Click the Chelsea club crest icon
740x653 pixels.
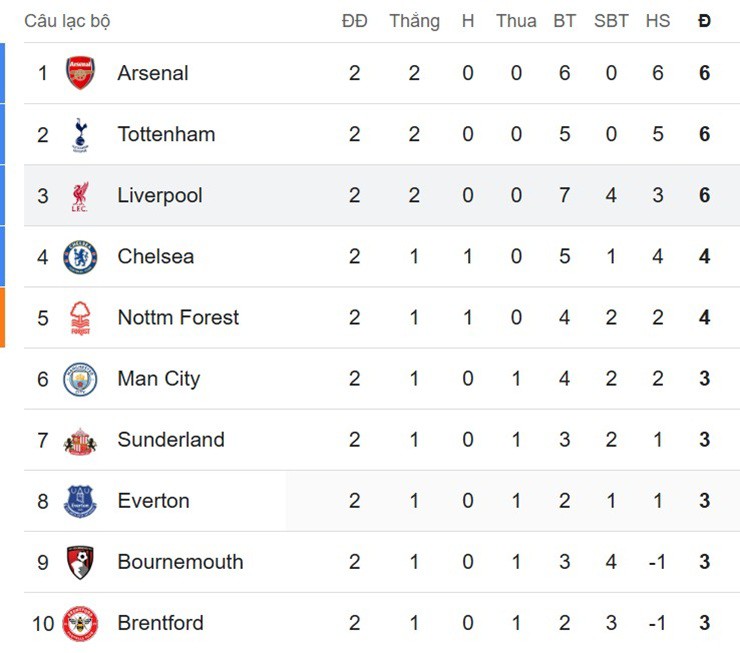[x=80, y=257]
